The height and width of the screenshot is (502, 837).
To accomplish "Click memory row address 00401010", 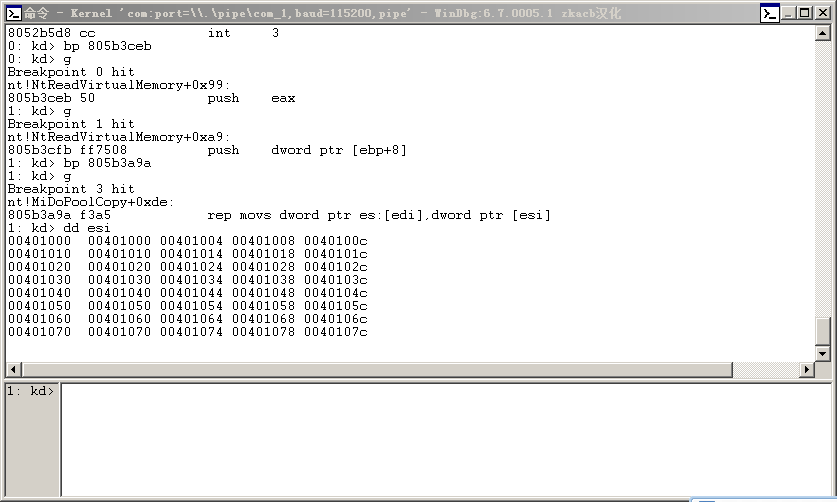I will point(40,254).
